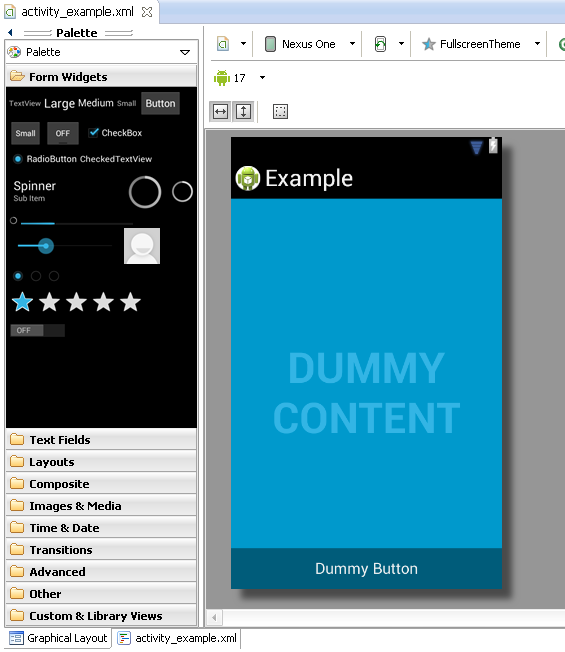Pick the QuickContactBadge avatar widget
The image size is (565, 652).
(x=142, y=246)
